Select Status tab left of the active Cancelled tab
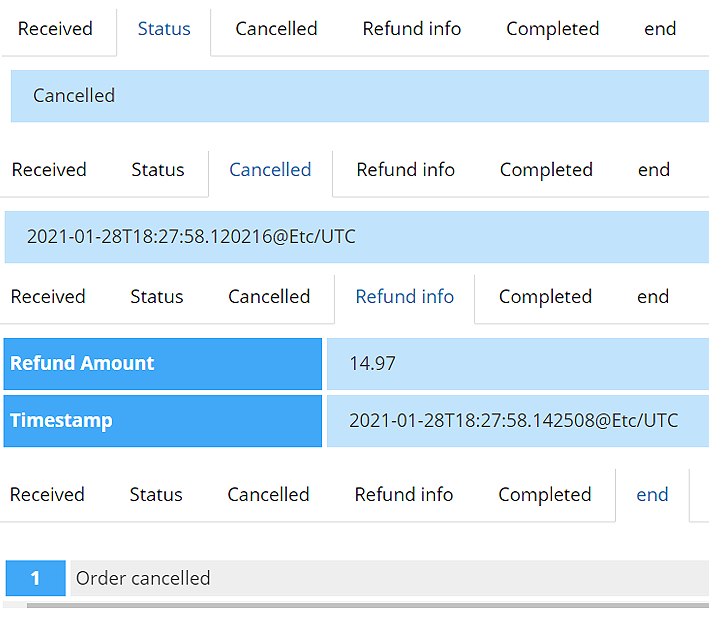The height and width of the screenshot is (619, 709). click(x=158, y=170)
